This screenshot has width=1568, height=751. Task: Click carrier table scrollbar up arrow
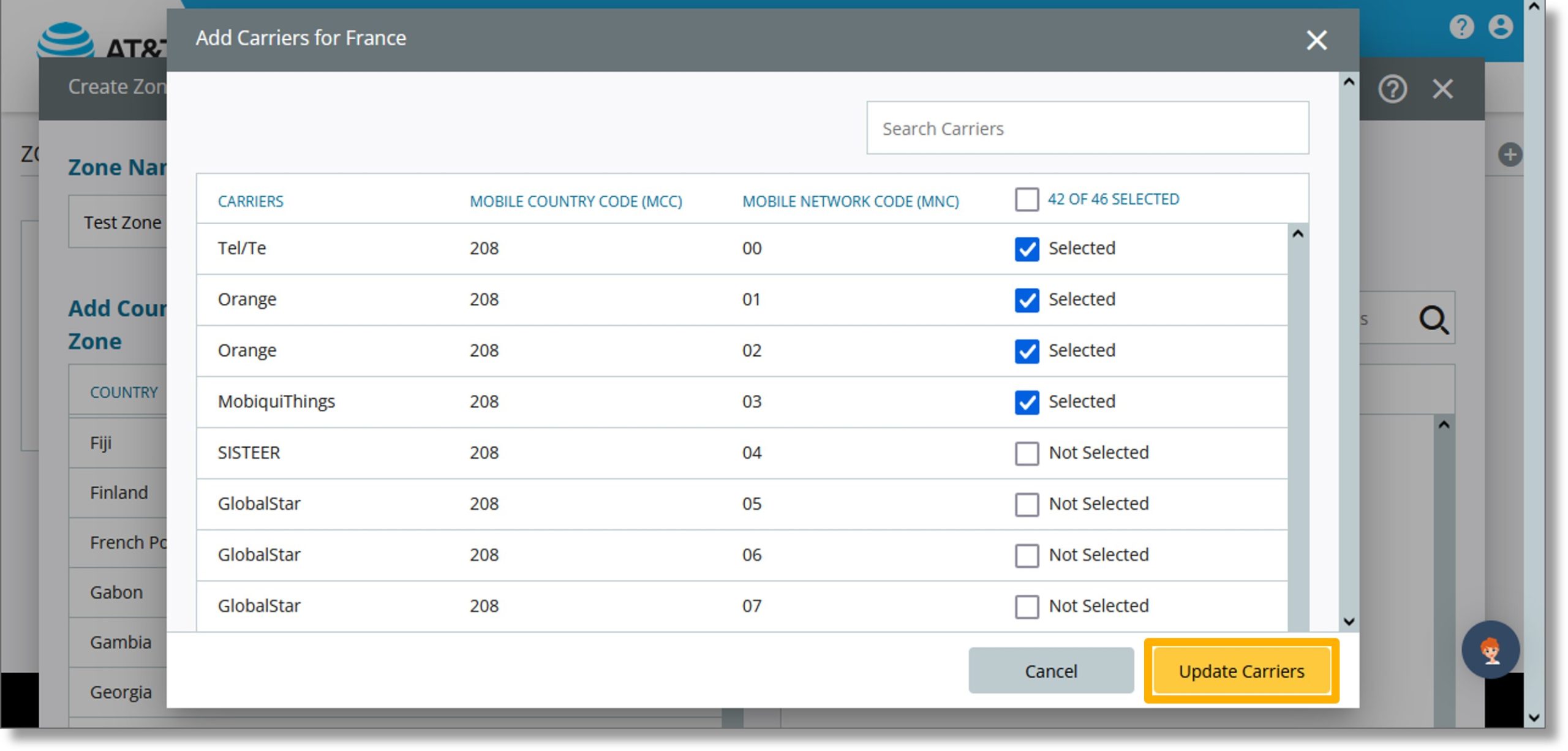point(1297,234)
